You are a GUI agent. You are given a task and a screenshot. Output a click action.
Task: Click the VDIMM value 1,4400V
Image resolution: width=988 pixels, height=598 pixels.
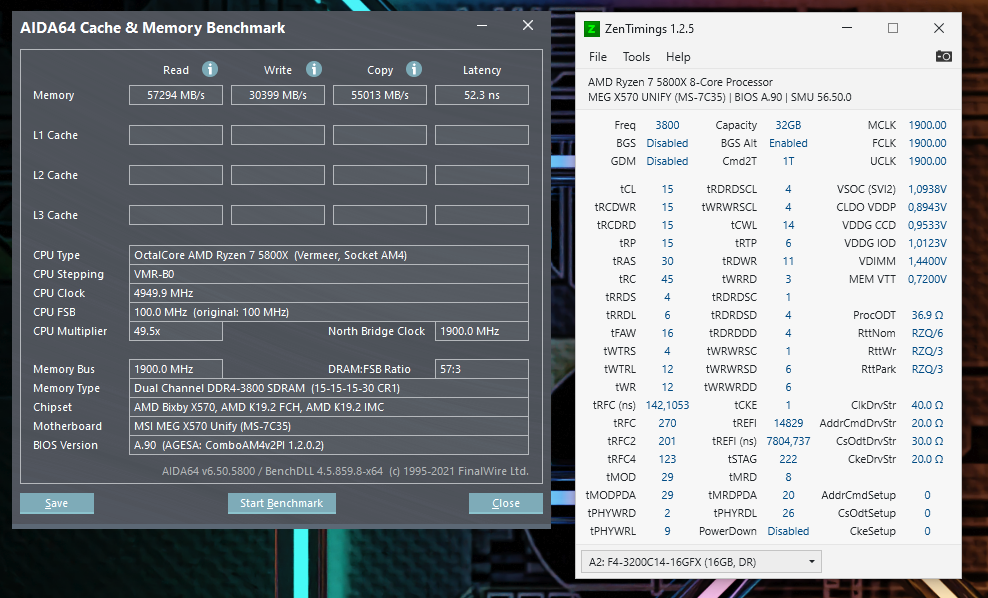(928, 261)
